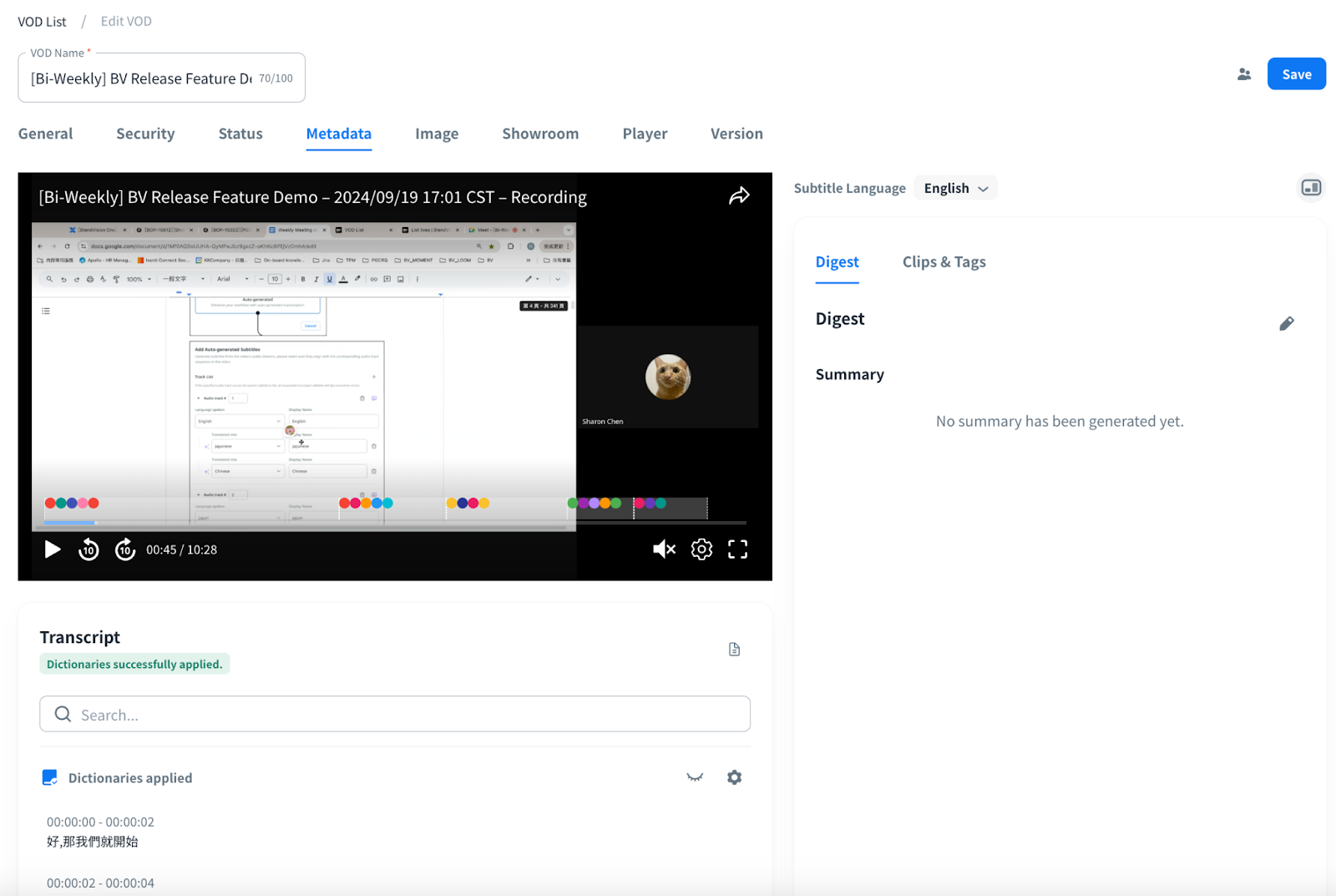The height and width of the screenshot is (896, 1336).
Task: Rewind the video 10 seconds
Action: tap(89, 549)
